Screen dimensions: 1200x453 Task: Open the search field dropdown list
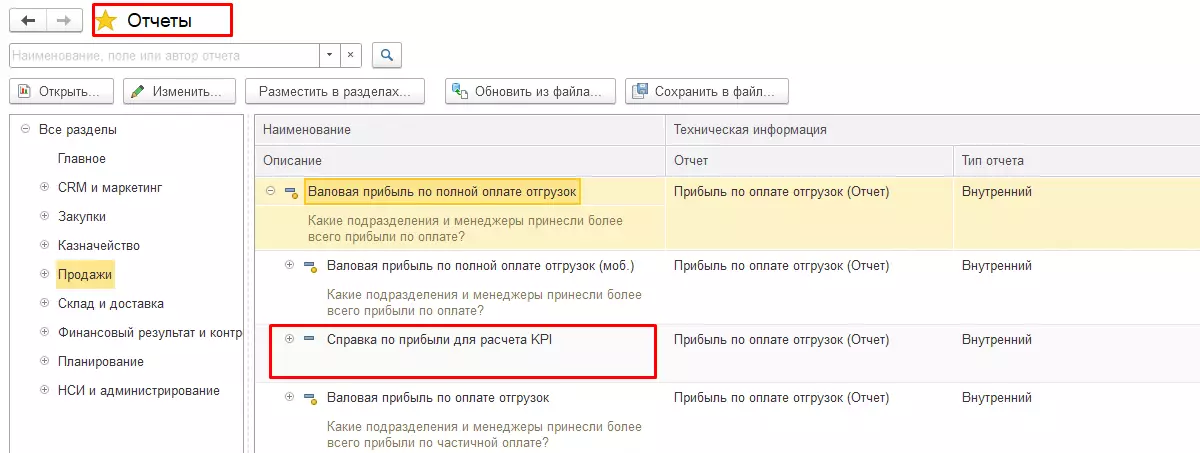pos(330,55)
